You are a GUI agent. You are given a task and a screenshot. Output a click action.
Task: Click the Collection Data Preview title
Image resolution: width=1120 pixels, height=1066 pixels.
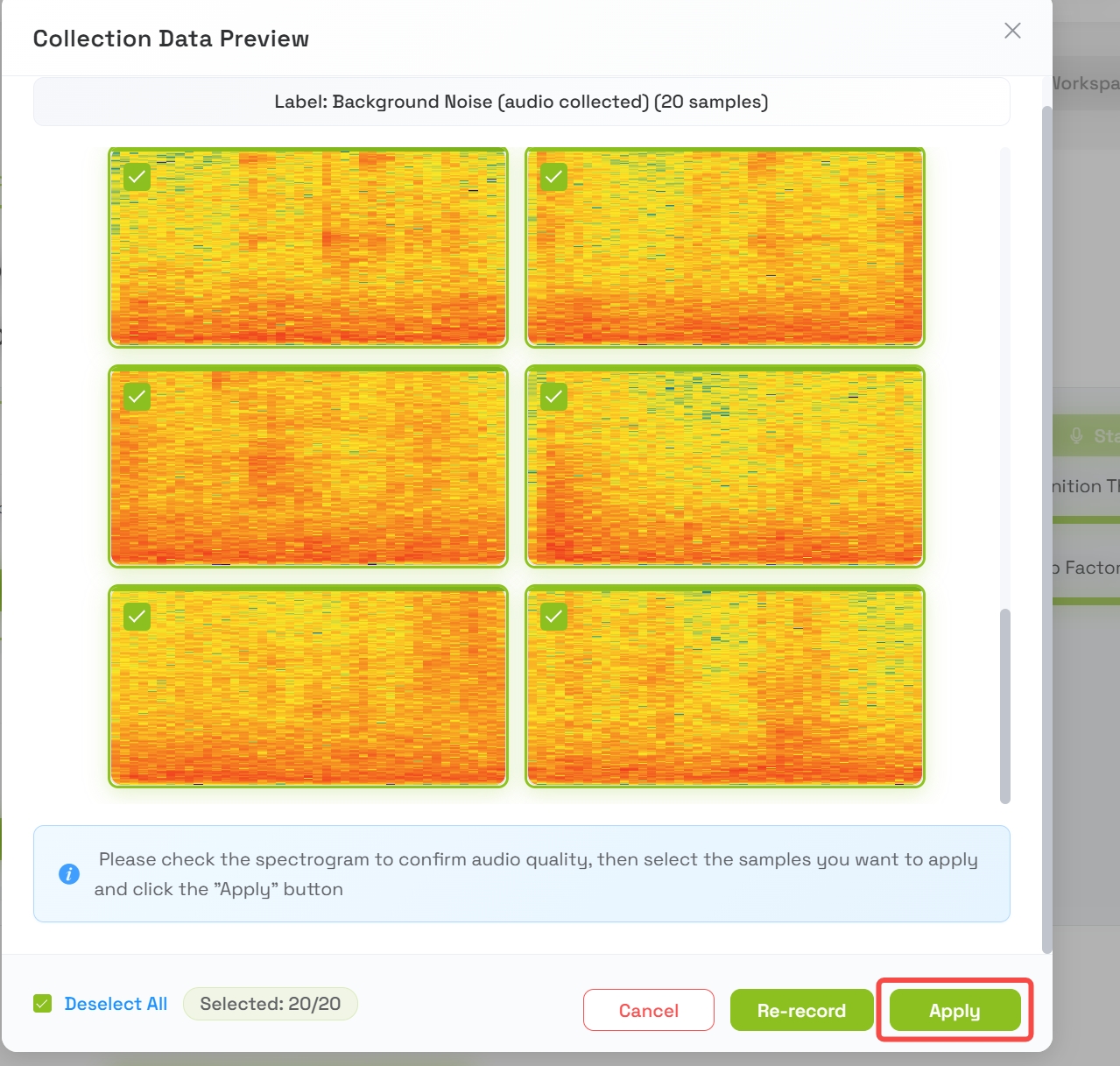coord(171,39)
